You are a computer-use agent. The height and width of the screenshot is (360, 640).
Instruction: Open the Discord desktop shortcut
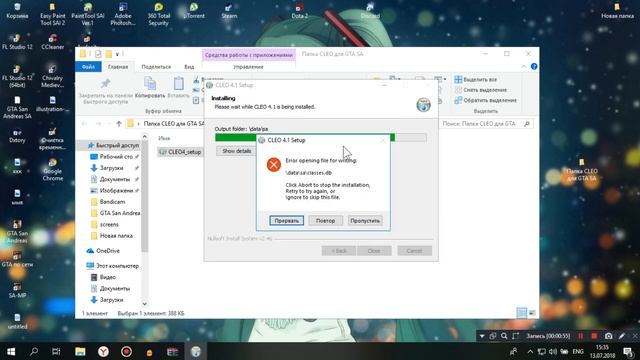370,12
